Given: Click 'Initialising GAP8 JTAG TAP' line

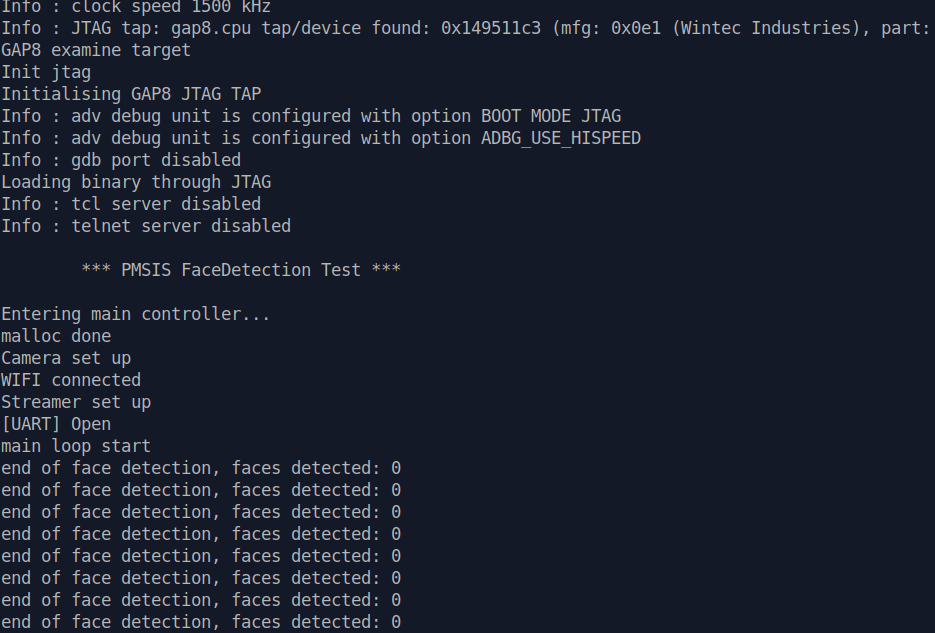Looking at the screenshot, I should [131, 94].
